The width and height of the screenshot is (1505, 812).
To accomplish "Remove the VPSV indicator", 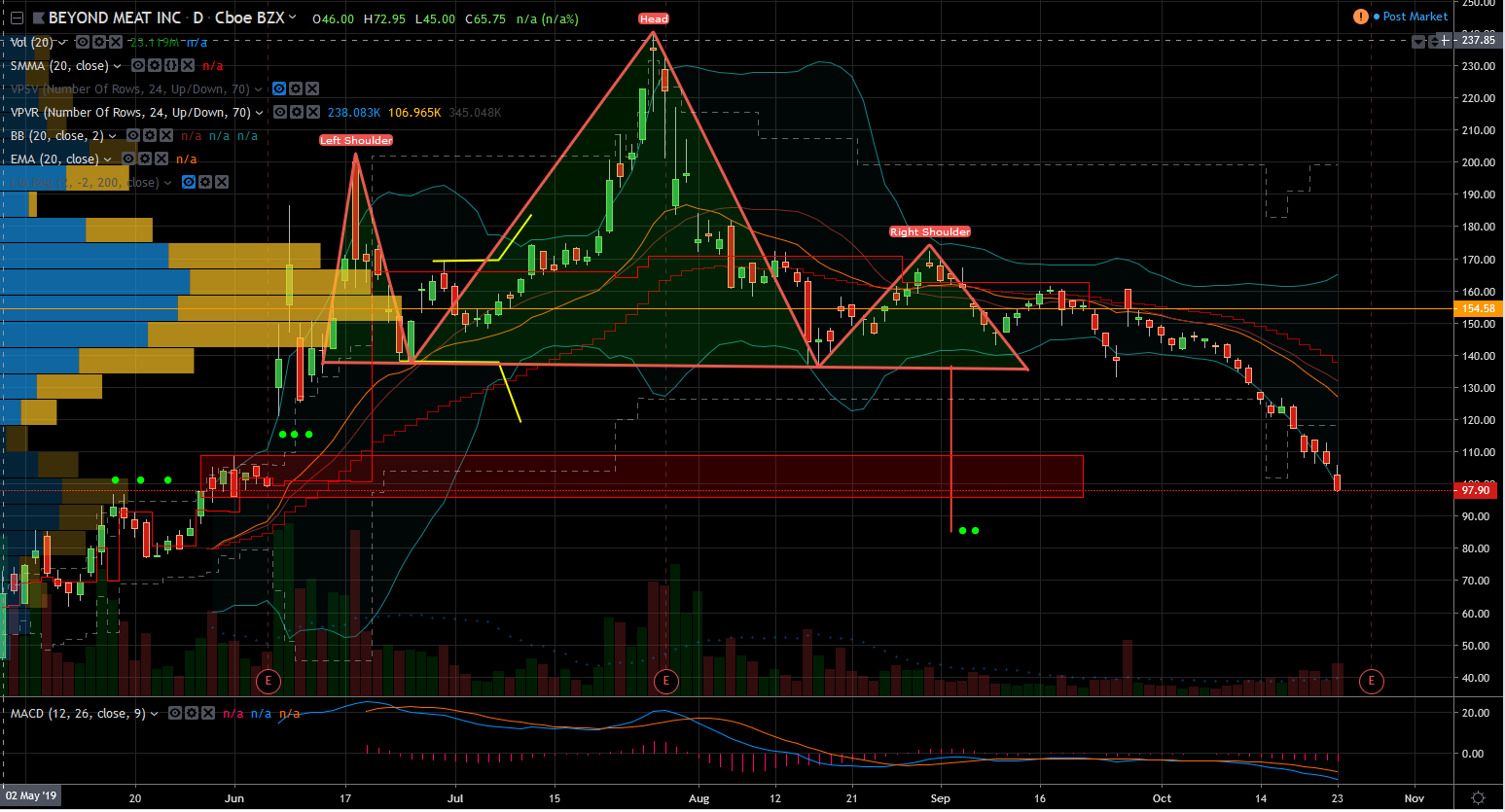I will 312,88.
